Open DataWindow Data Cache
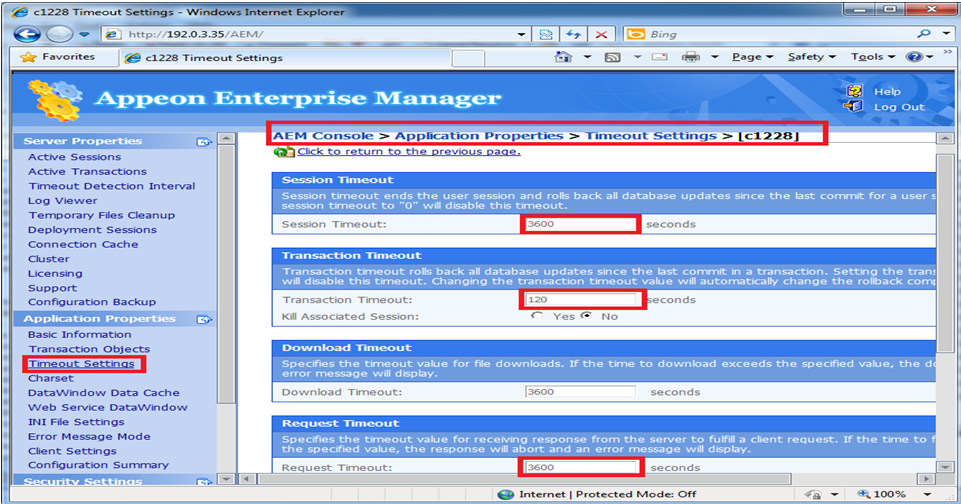Viewport: 961px width, 504px height. (104, 392)
